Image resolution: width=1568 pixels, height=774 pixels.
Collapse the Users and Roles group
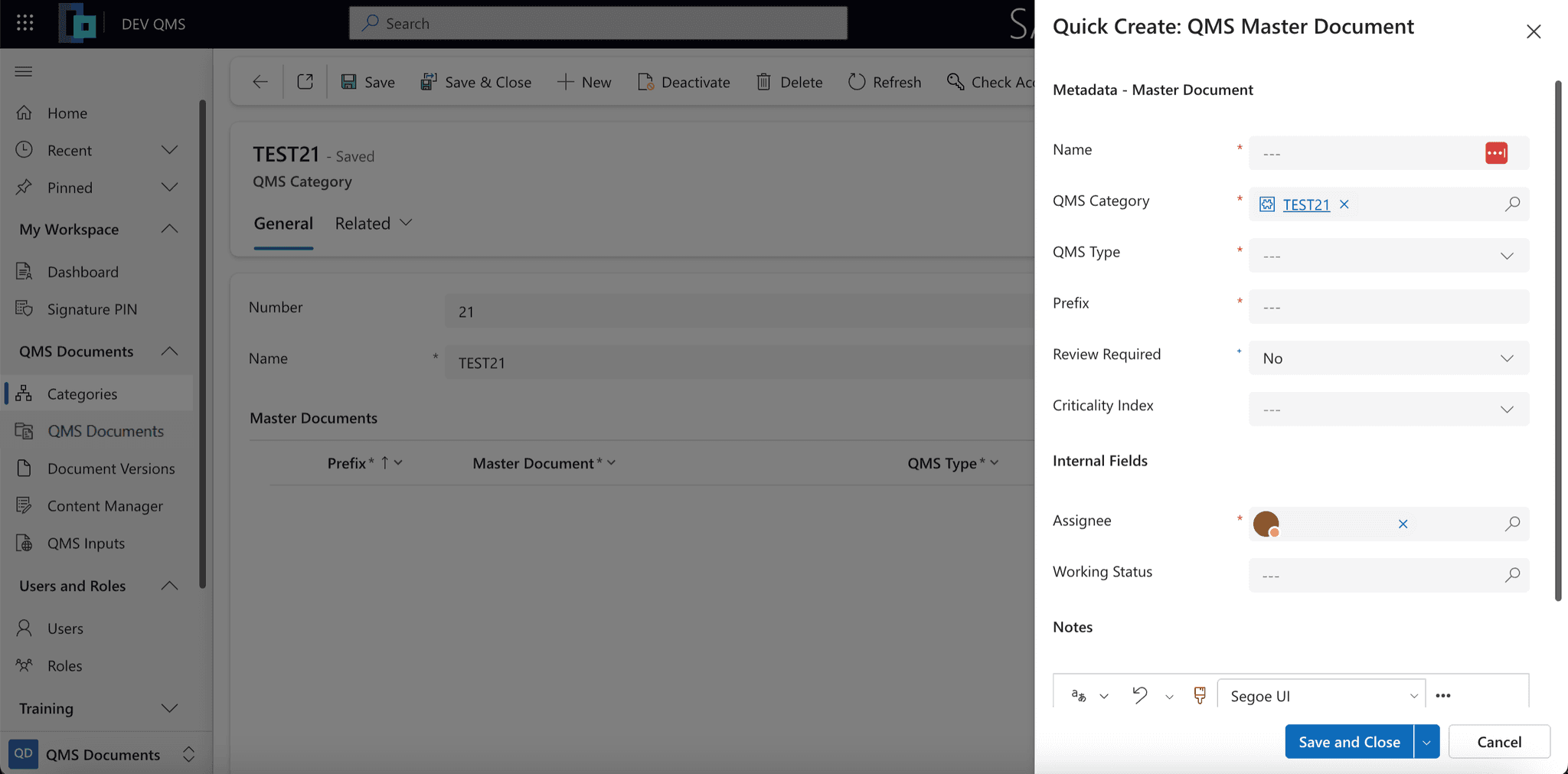pos(170,586)
